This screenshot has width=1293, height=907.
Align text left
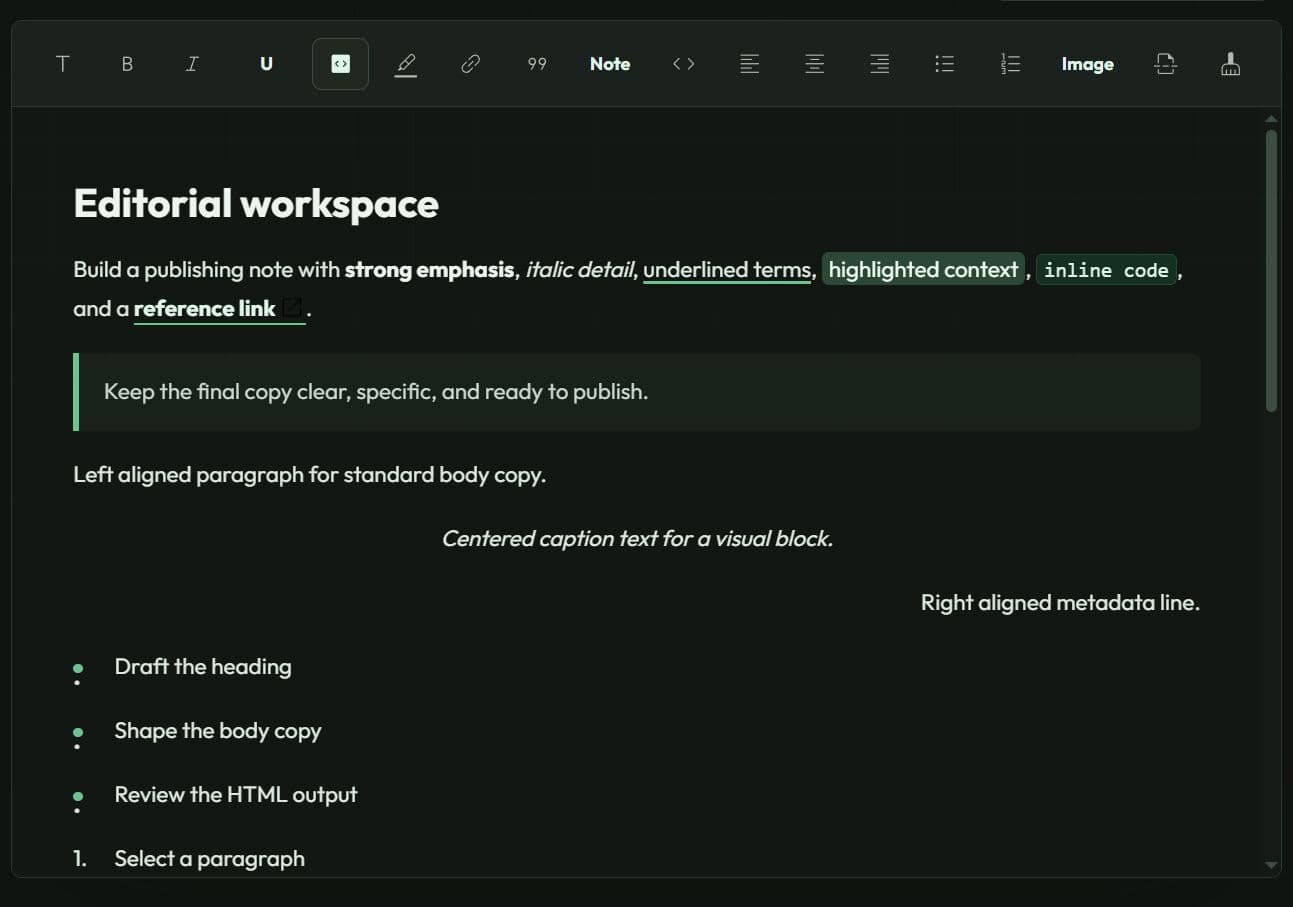tap(749, 64)
